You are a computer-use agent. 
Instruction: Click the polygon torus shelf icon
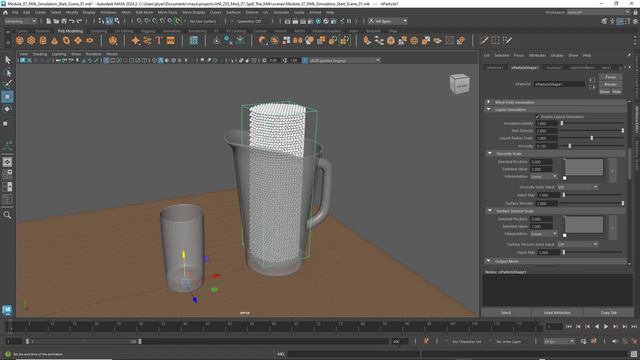click(x=66, y=40)
